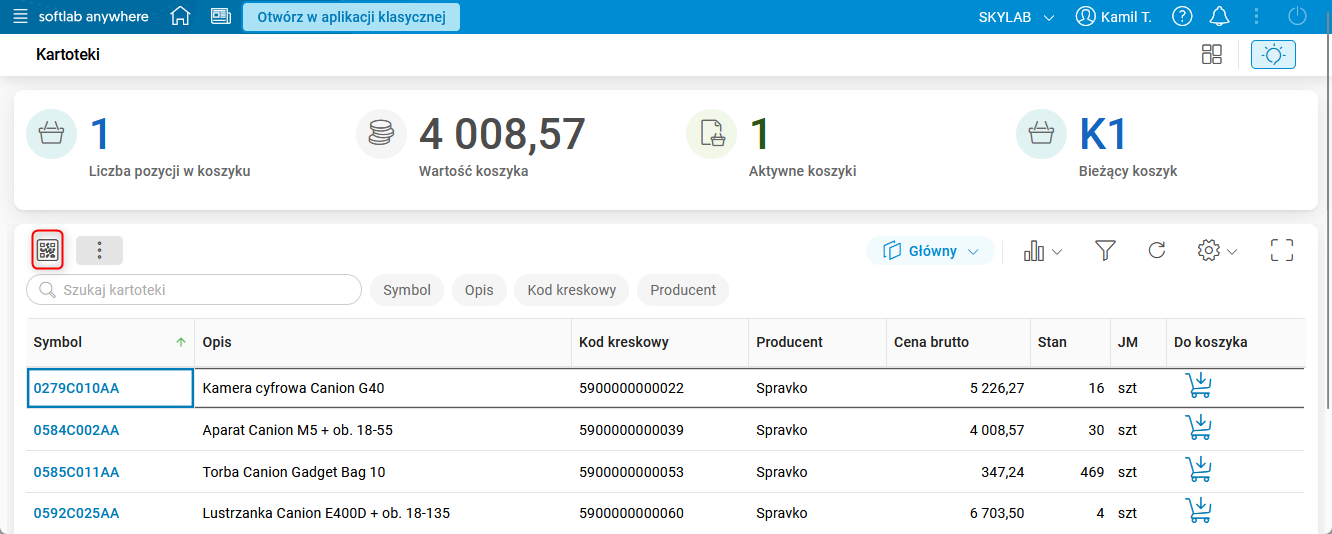Click the 'Do koszyka' column header

tap(1235, 342)
